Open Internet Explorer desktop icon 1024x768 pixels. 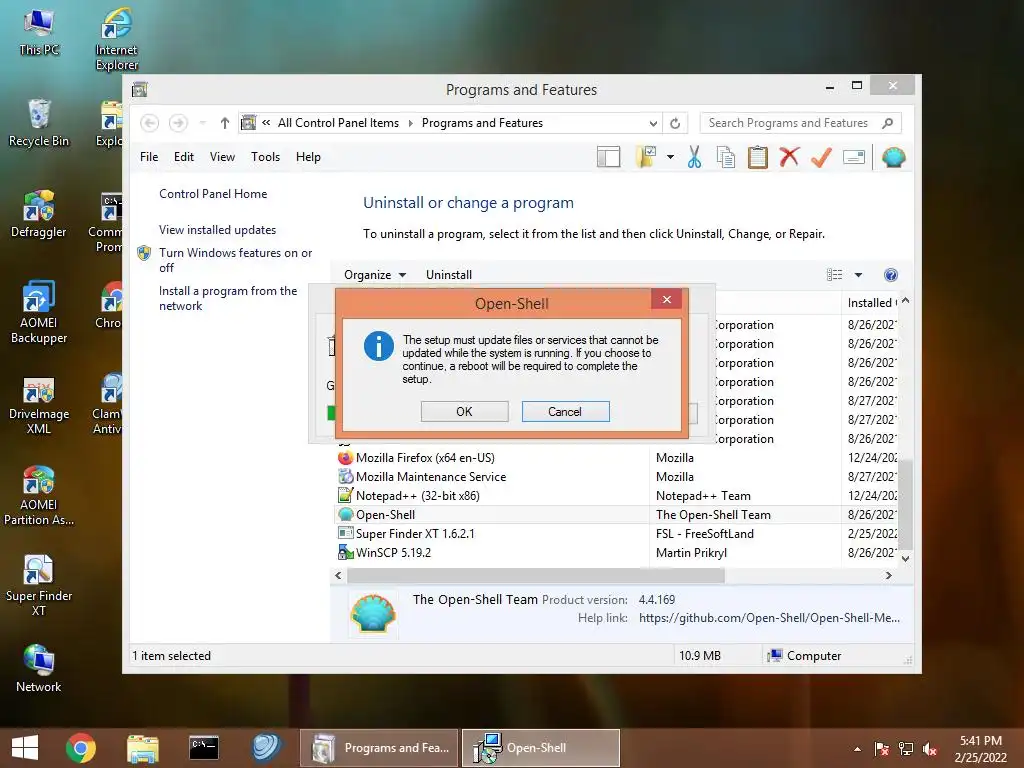coord(116,39)
